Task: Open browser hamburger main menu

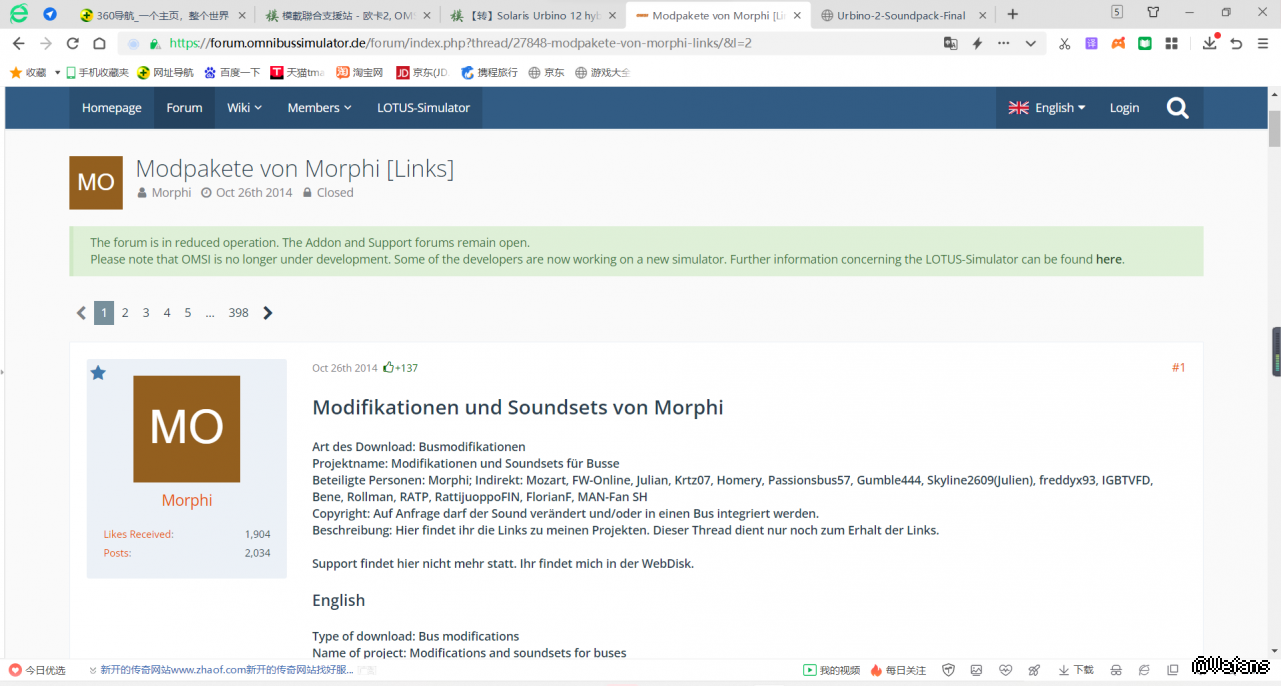Action: tap(1263, 43)
